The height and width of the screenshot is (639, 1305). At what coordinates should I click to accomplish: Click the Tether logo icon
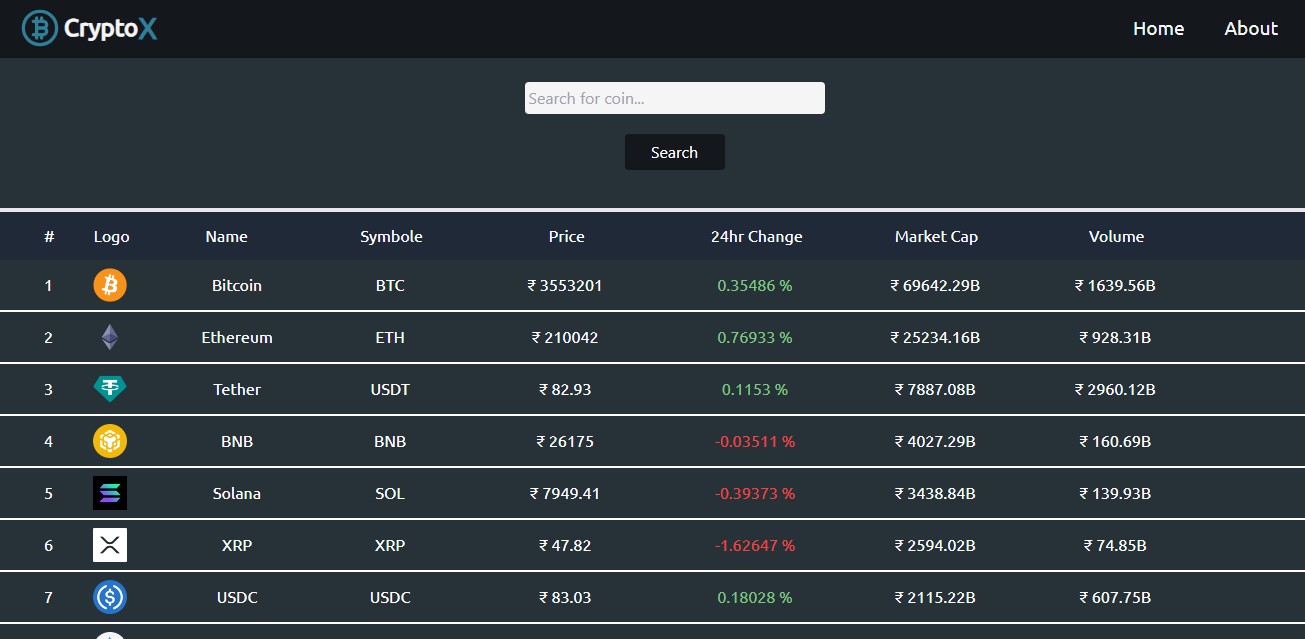click(109, 389)
